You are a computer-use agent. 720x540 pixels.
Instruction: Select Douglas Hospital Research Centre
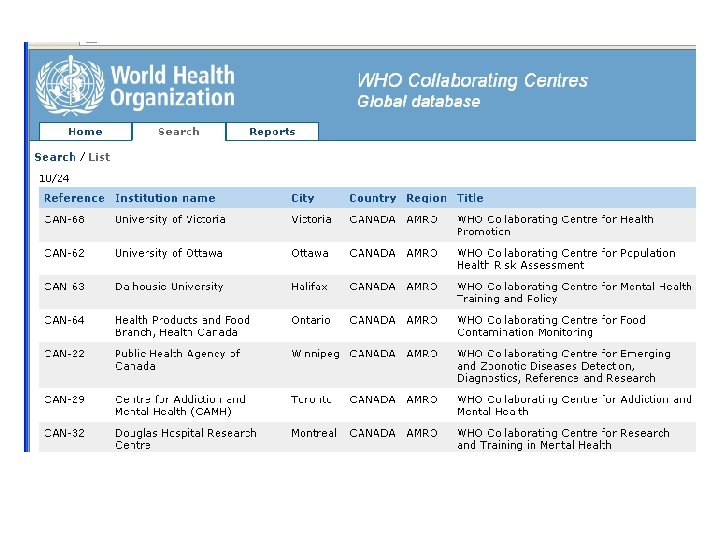(186, 439)
